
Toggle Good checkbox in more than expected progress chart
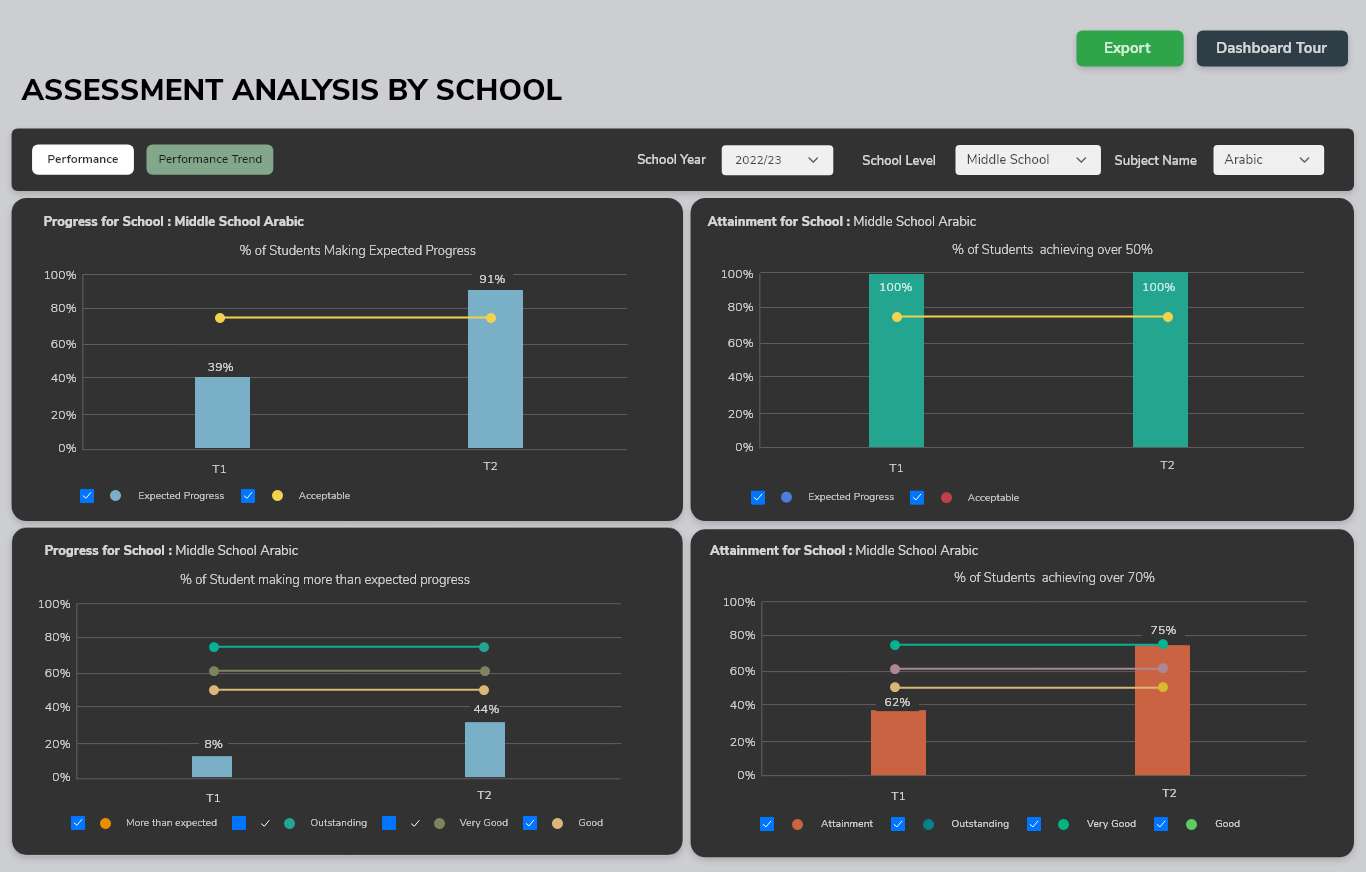click(x=530, y=823)
